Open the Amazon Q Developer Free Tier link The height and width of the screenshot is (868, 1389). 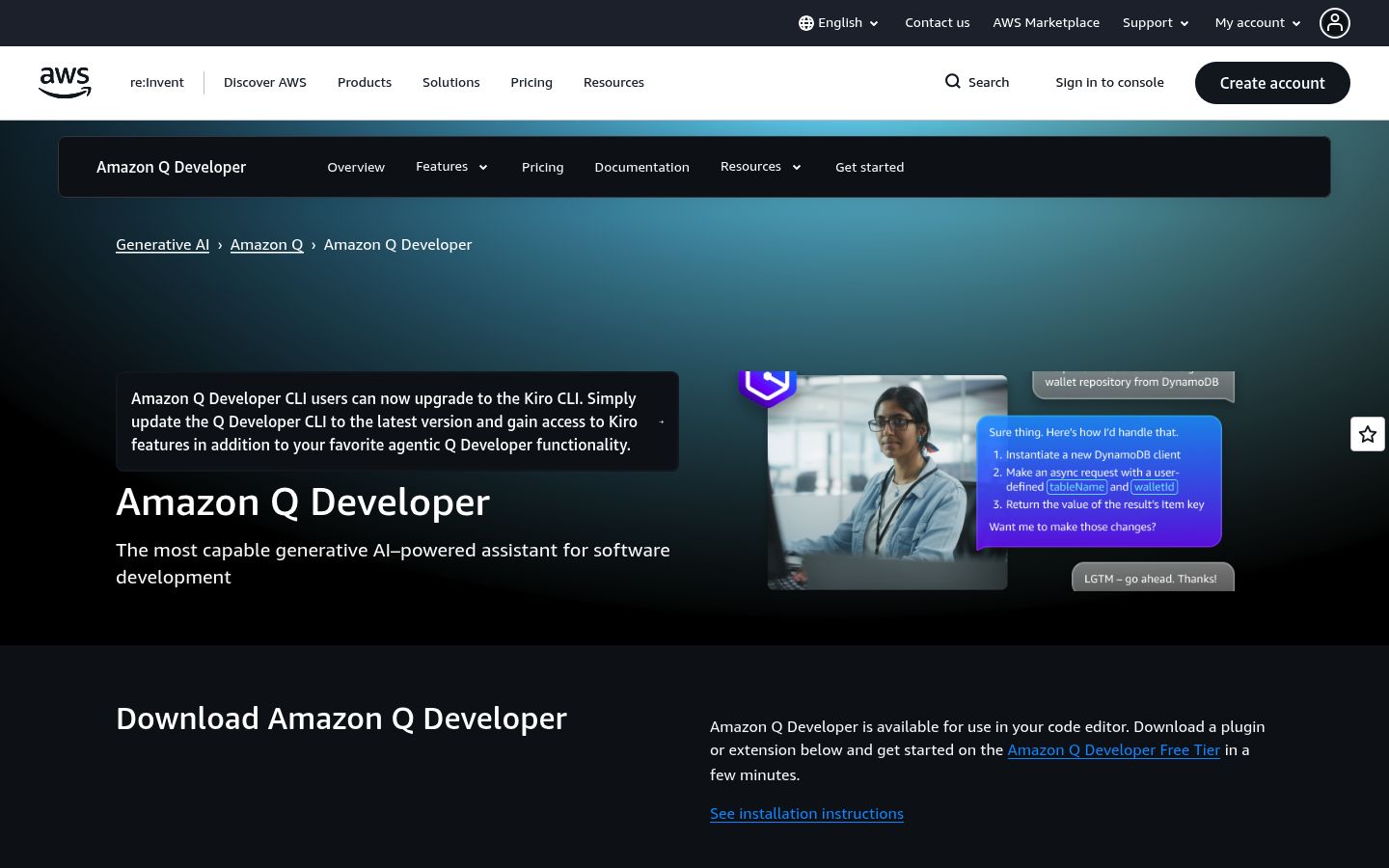(1114, 750)
